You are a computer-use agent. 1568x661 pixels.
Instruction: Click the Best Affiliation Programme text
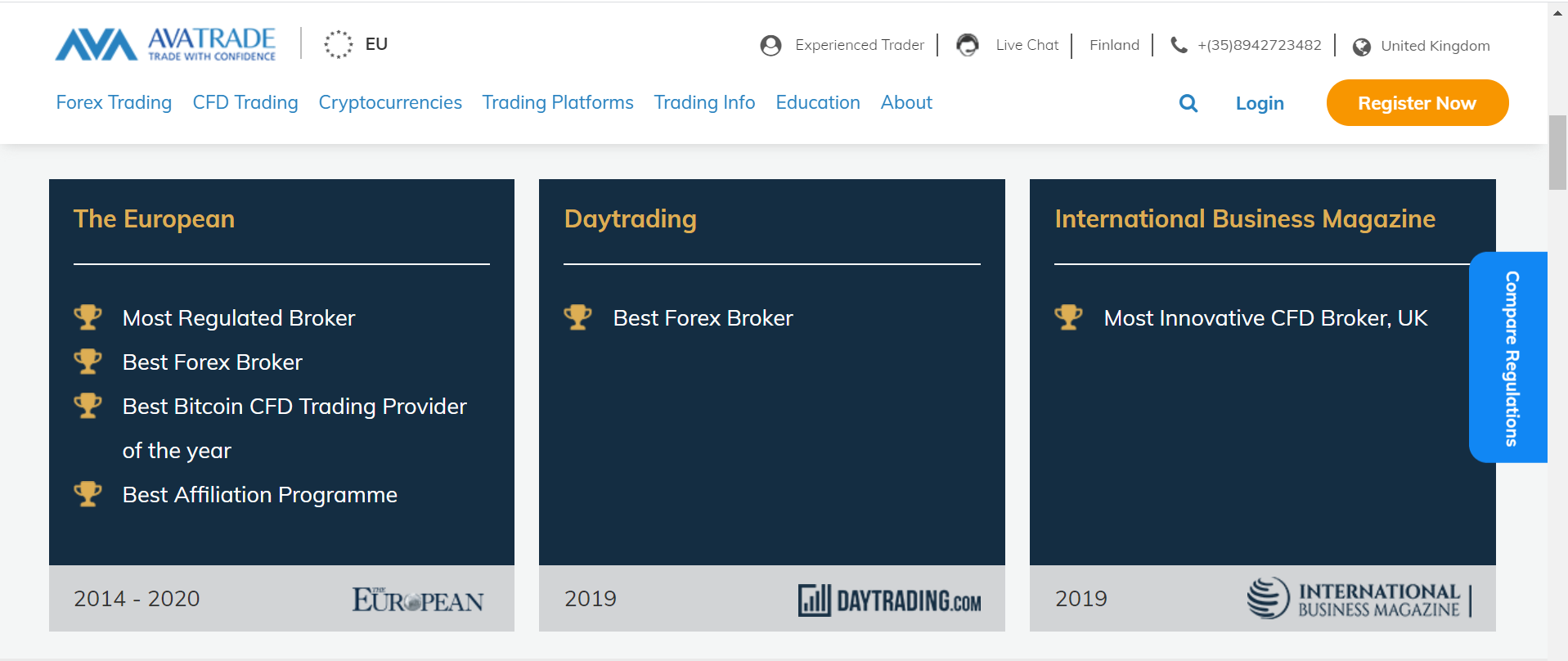[x=260, y=495]
